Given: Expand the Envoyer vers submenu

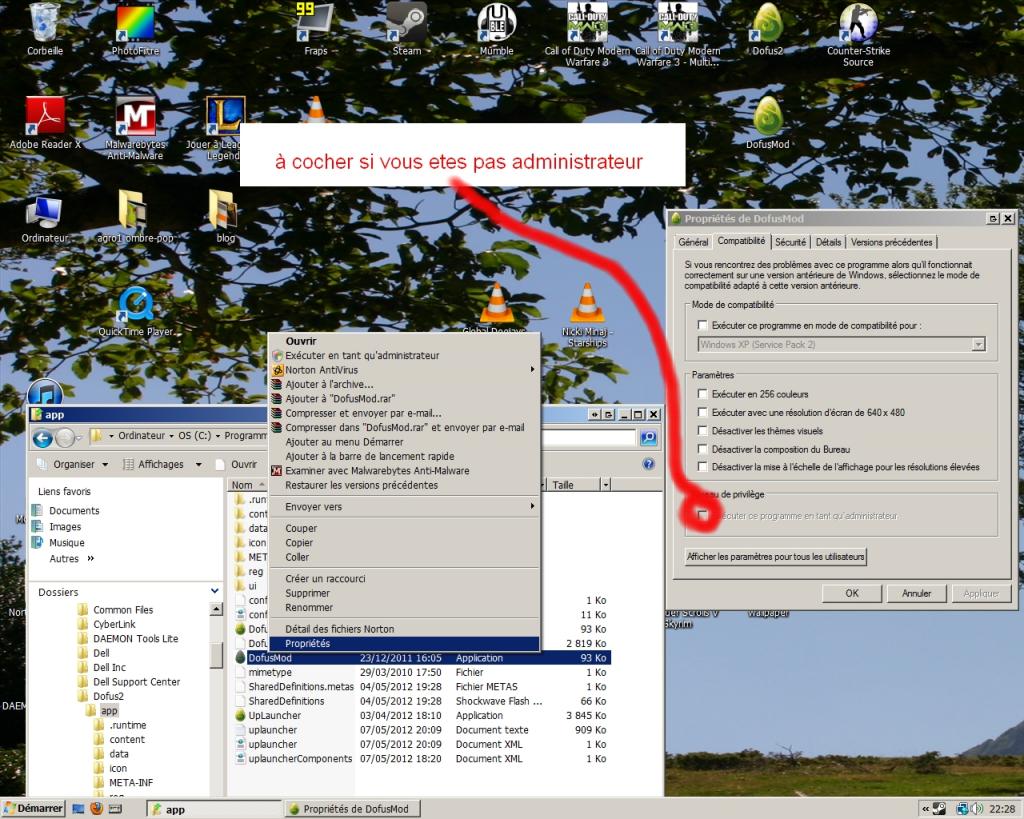Looking at the screenshot, I should coord(532,506).
